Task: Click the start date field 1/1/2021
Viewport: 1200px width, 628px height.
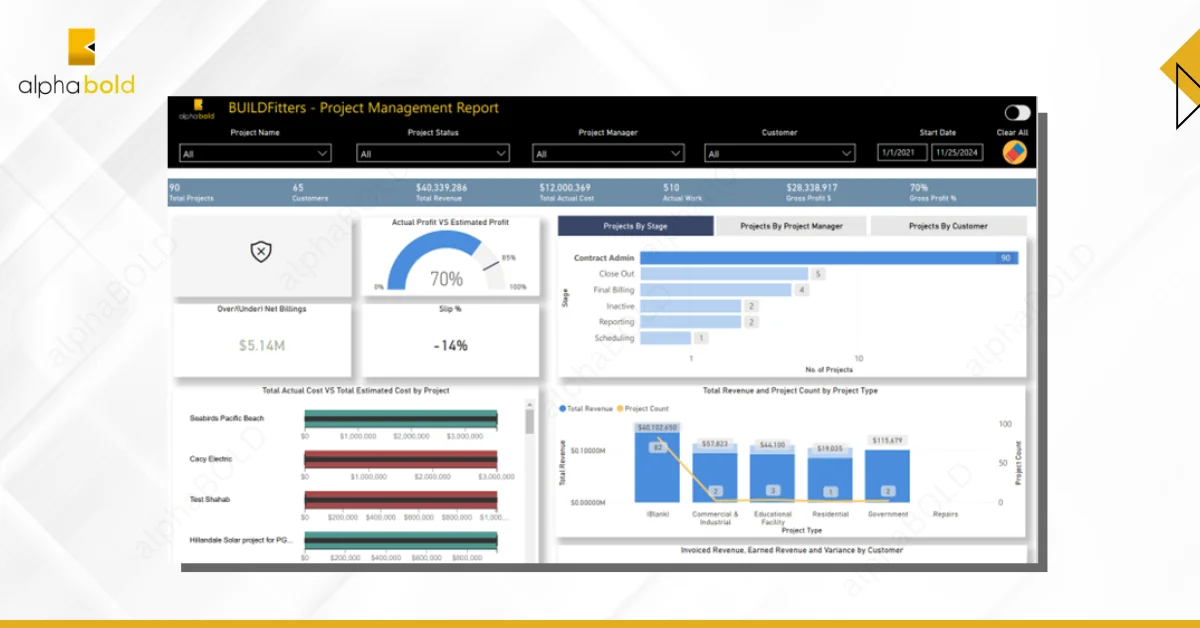Action: point(902,153)
